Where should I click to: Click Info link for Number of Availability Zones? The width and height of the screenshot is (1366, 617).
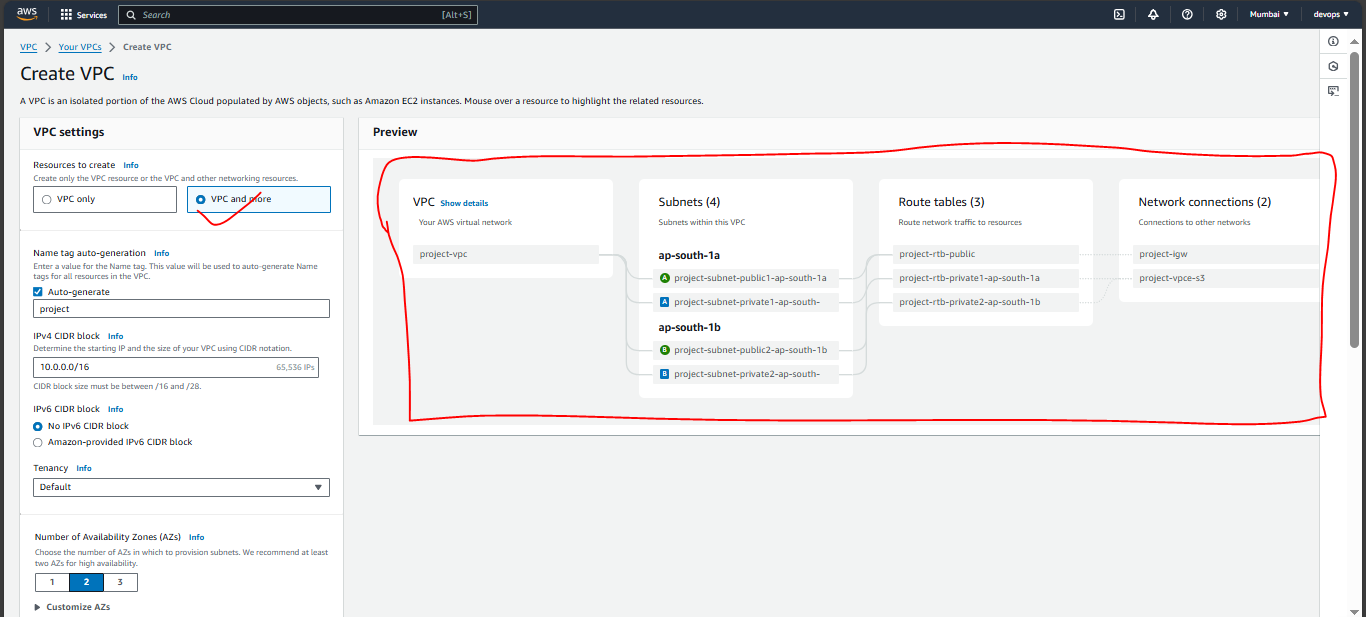click(x=197, y=537)
